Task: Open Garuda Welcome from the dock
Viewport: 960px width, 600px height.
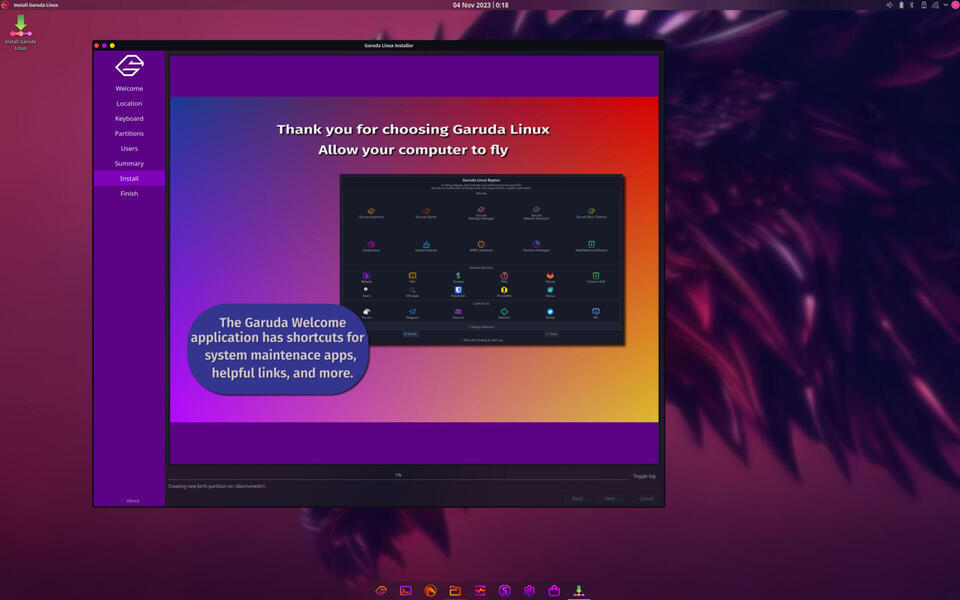Action: pyautogui.click(x=381, y=590)
